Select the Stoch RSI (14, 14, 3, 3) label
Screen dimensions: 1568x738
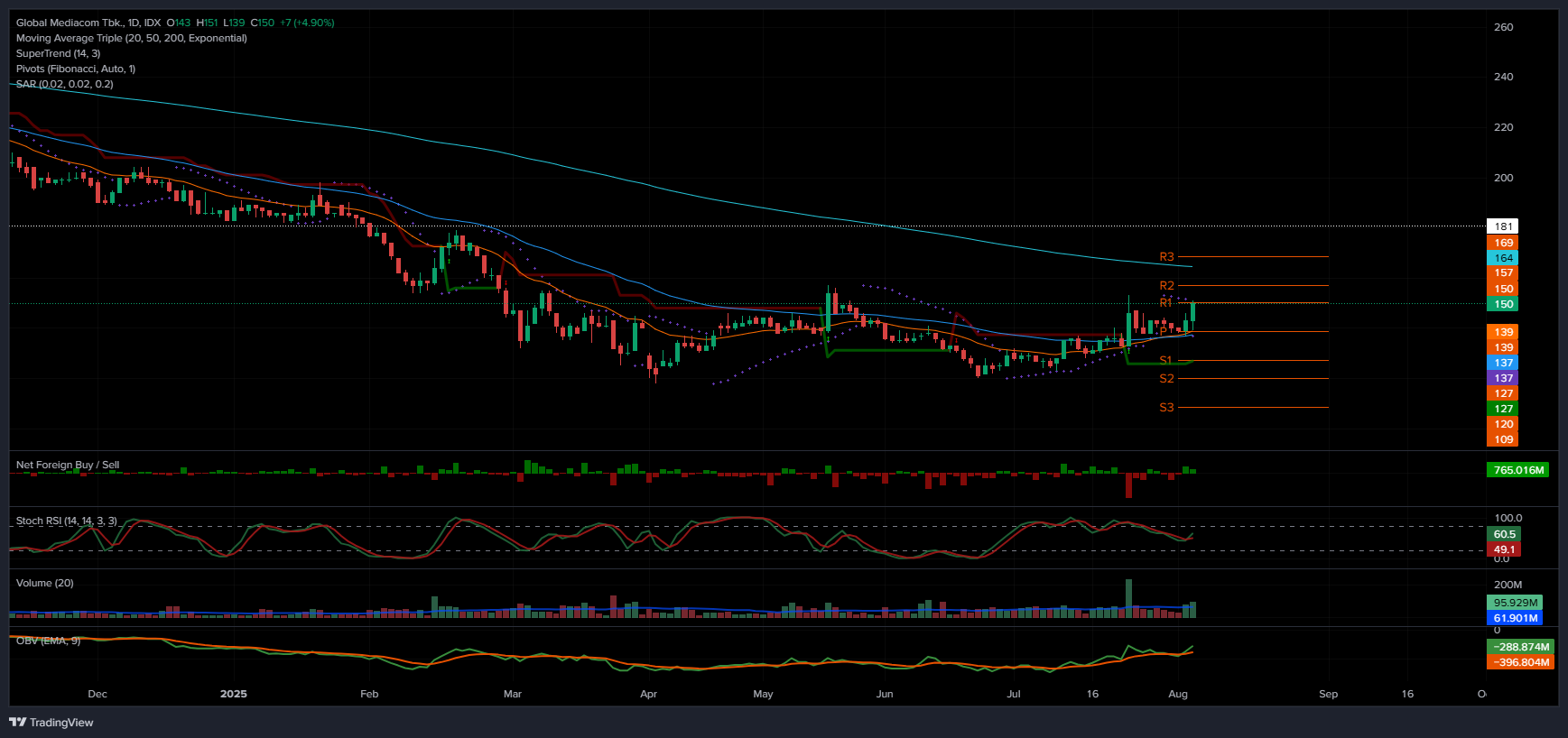coord(66,521)
